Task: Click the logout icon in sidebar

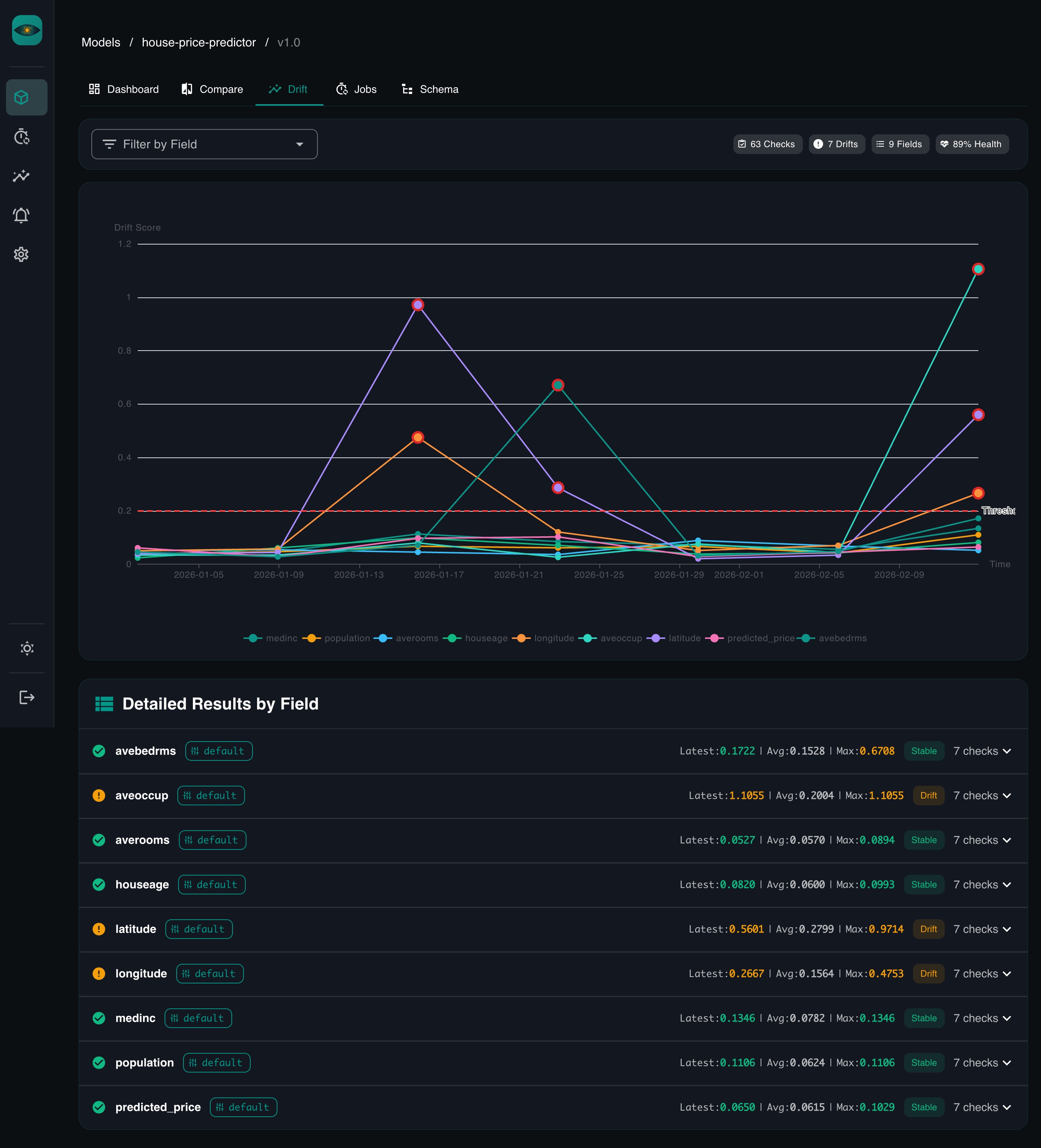Action: (x=27, y=697)
